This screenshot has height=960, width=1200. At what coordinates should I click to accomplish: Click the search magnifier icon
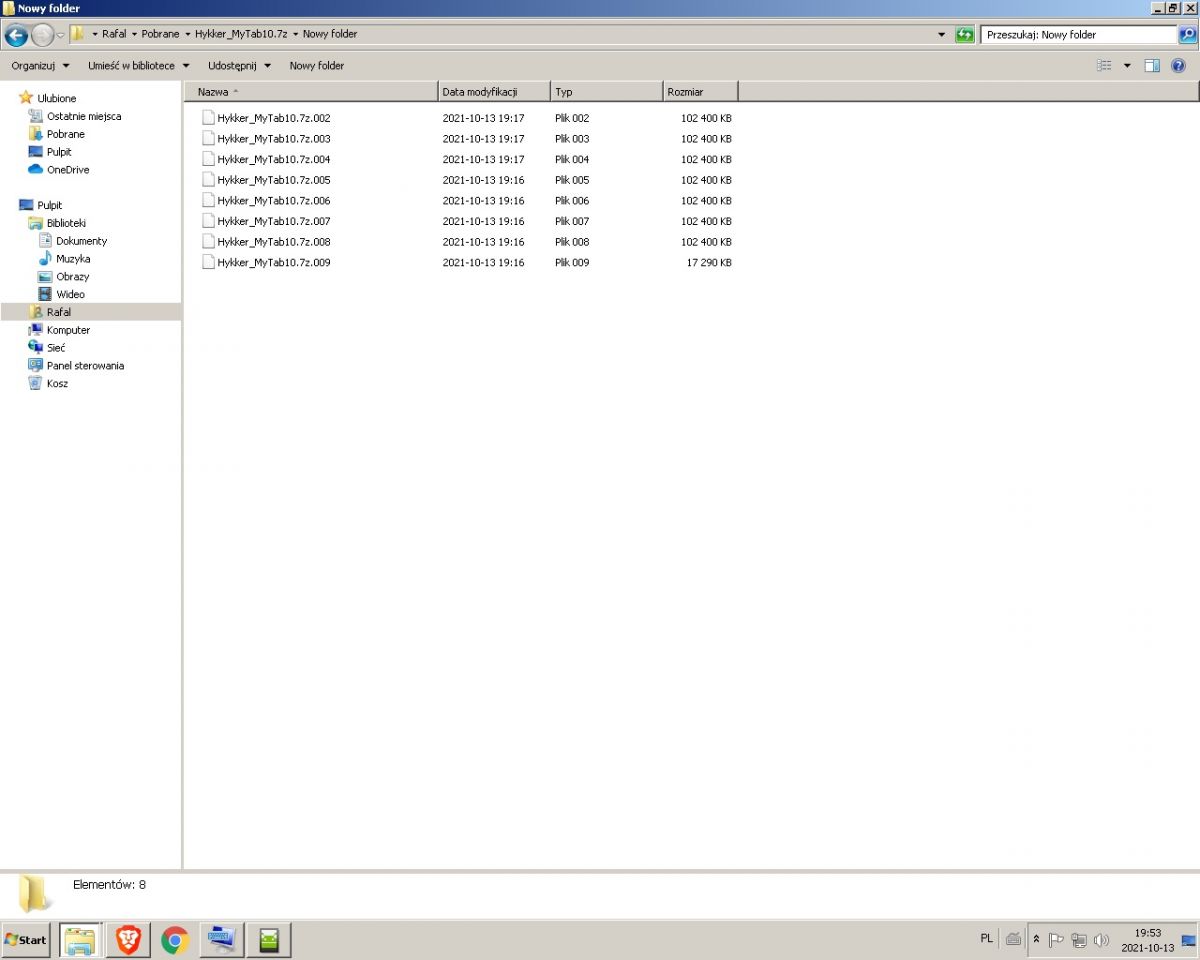tap(1188, 34)
